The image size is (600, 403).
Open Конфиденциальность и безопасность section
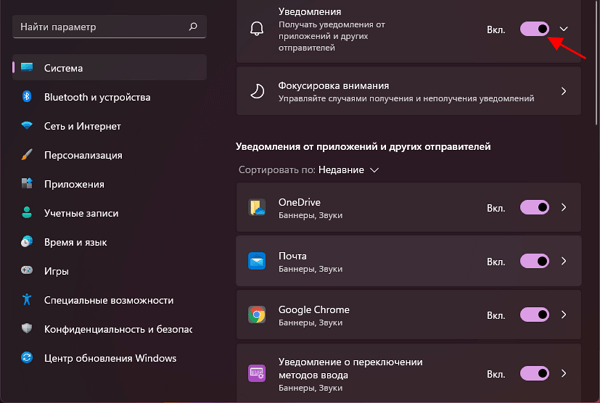click(110, 329)
